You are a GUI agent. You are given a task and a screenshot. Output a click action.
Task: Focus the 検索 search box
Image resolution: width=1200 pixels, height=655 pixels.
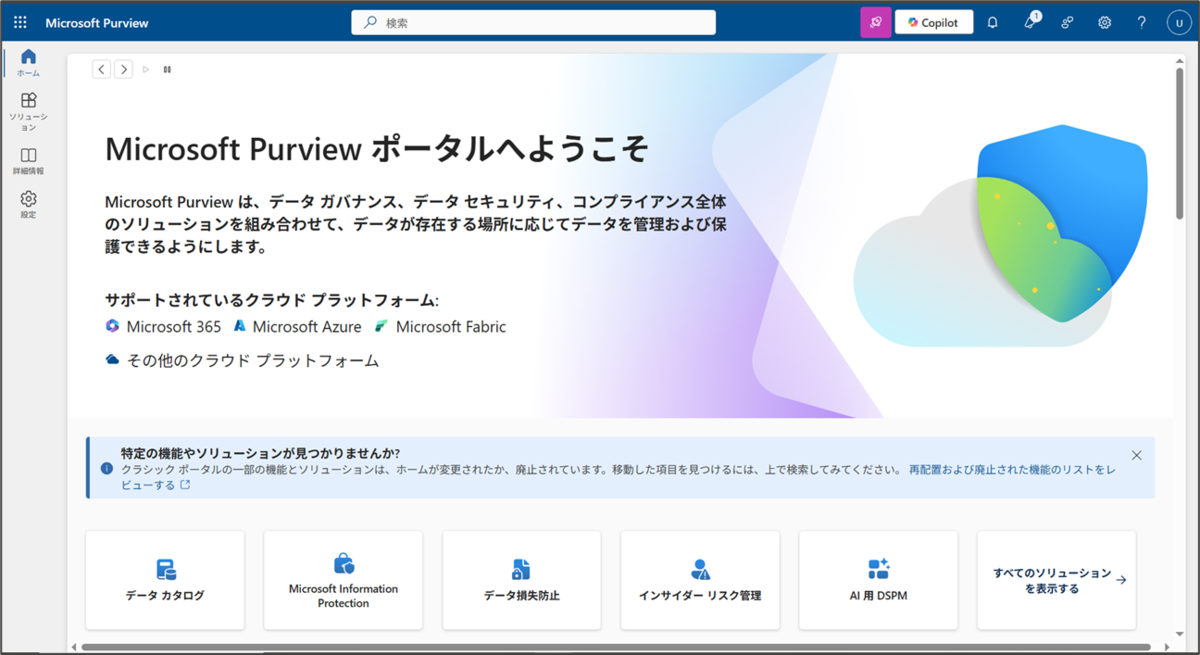[x=533, y=22]
